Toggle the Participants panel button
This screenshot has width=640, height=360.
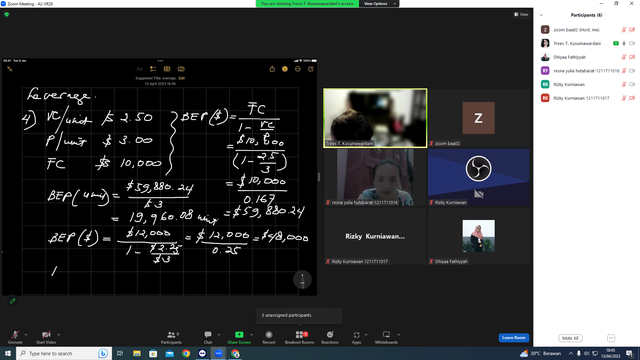click(171, 337)
